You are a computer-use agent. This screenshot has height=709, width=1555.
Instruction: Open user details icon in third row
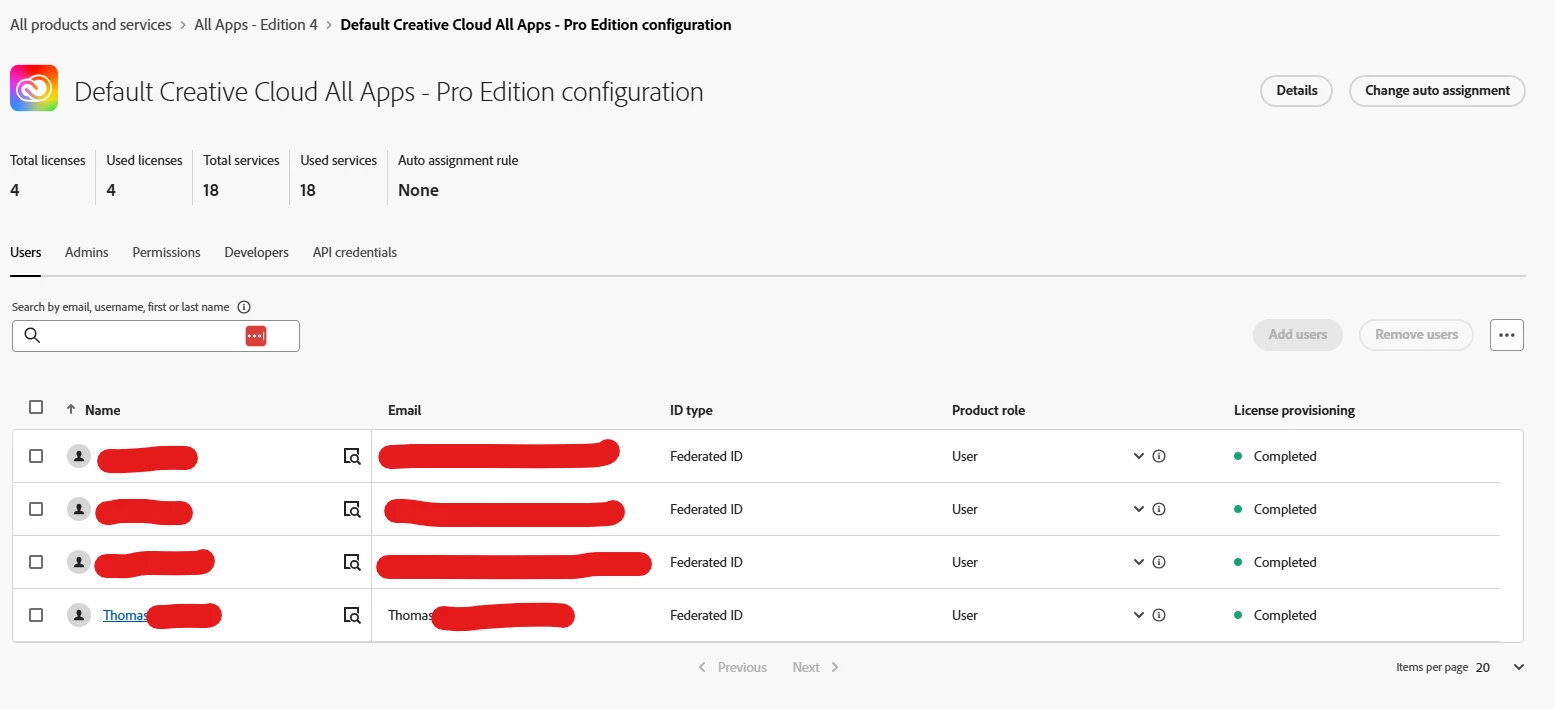point(352,563)
